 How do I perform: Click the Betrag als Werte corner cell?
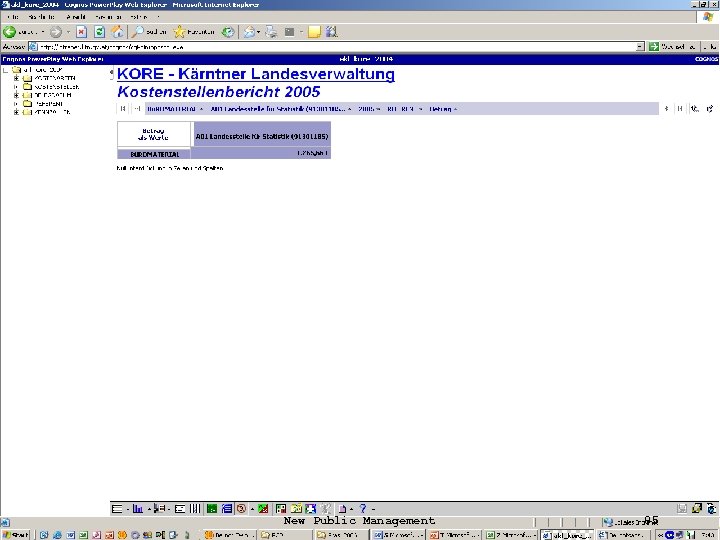coord(153,134)
